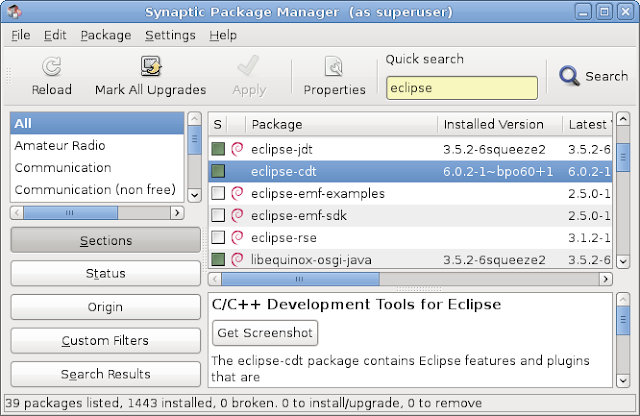Click the package list horizontal scrollbar thumb

300,279
